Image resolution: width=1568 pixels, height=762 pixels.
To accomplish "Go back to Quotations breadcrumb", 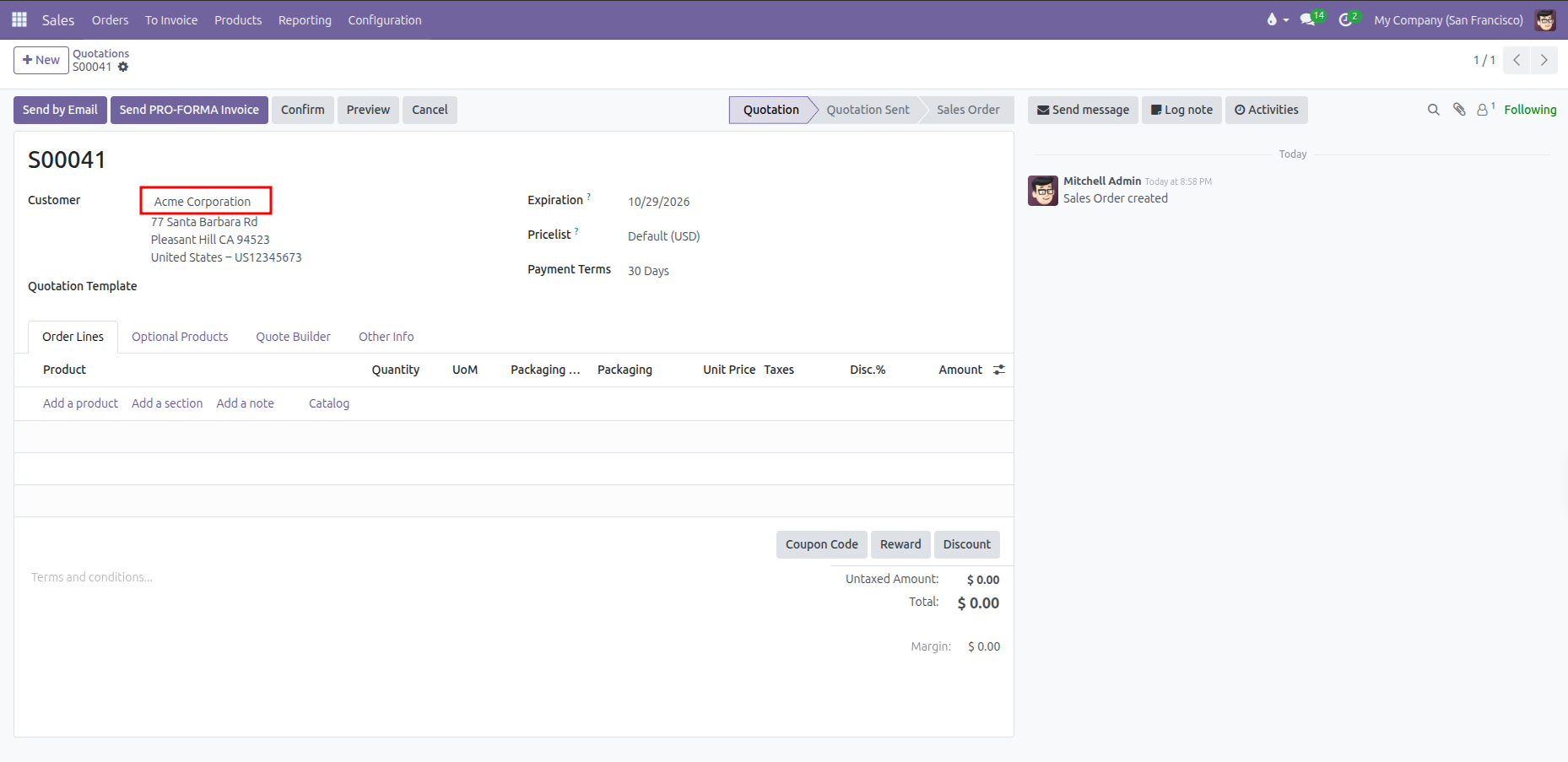I will pyautogui.click(x=100, y=53).
